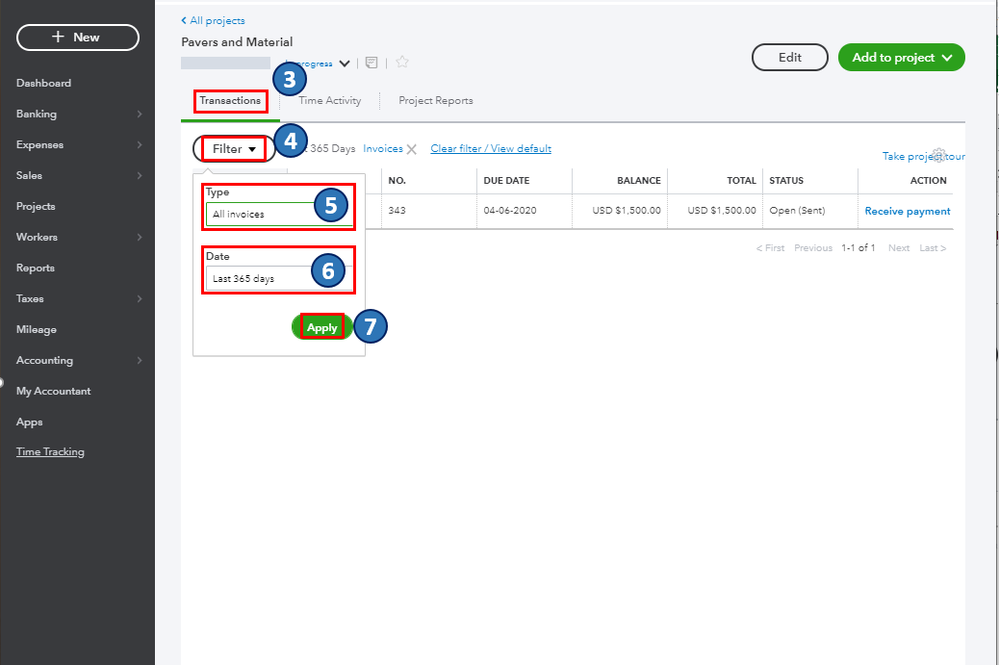Open the Accounting menu item

[x=45, y=361]
